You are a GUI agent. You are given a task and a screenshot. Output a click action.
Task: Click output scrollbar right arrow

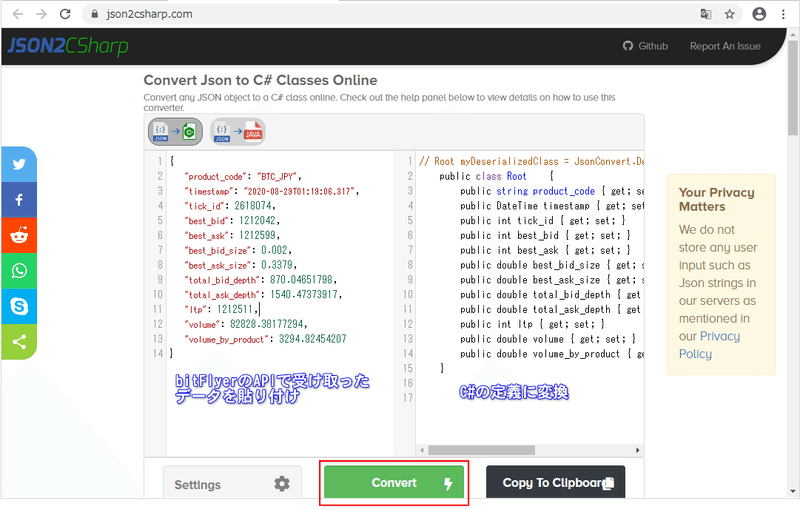coord(637,450)
